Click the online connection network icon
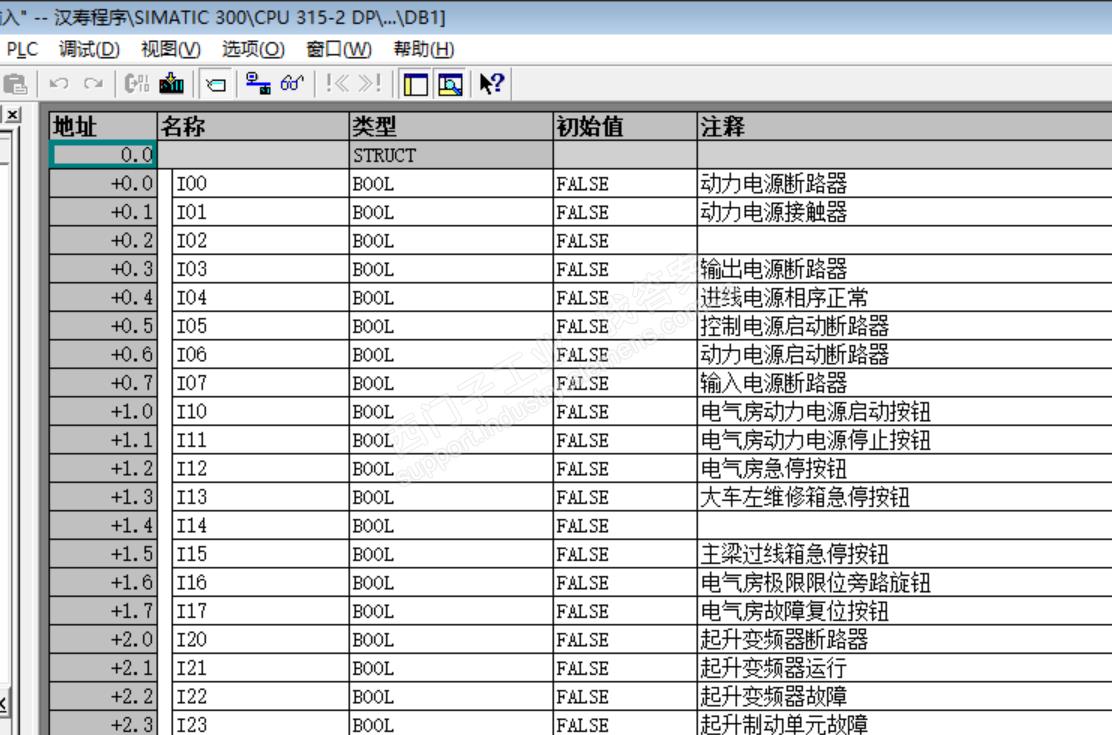The image size is (1112, 735). point(258,84)
